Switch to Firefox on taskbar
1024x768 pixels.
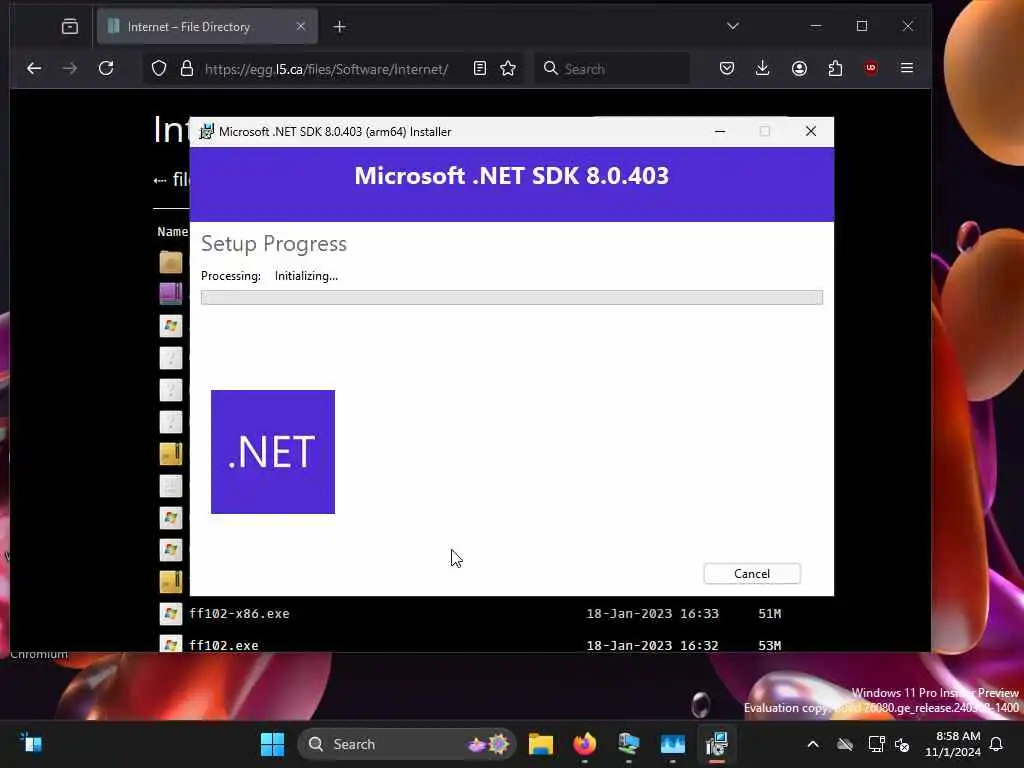point(584,744)
